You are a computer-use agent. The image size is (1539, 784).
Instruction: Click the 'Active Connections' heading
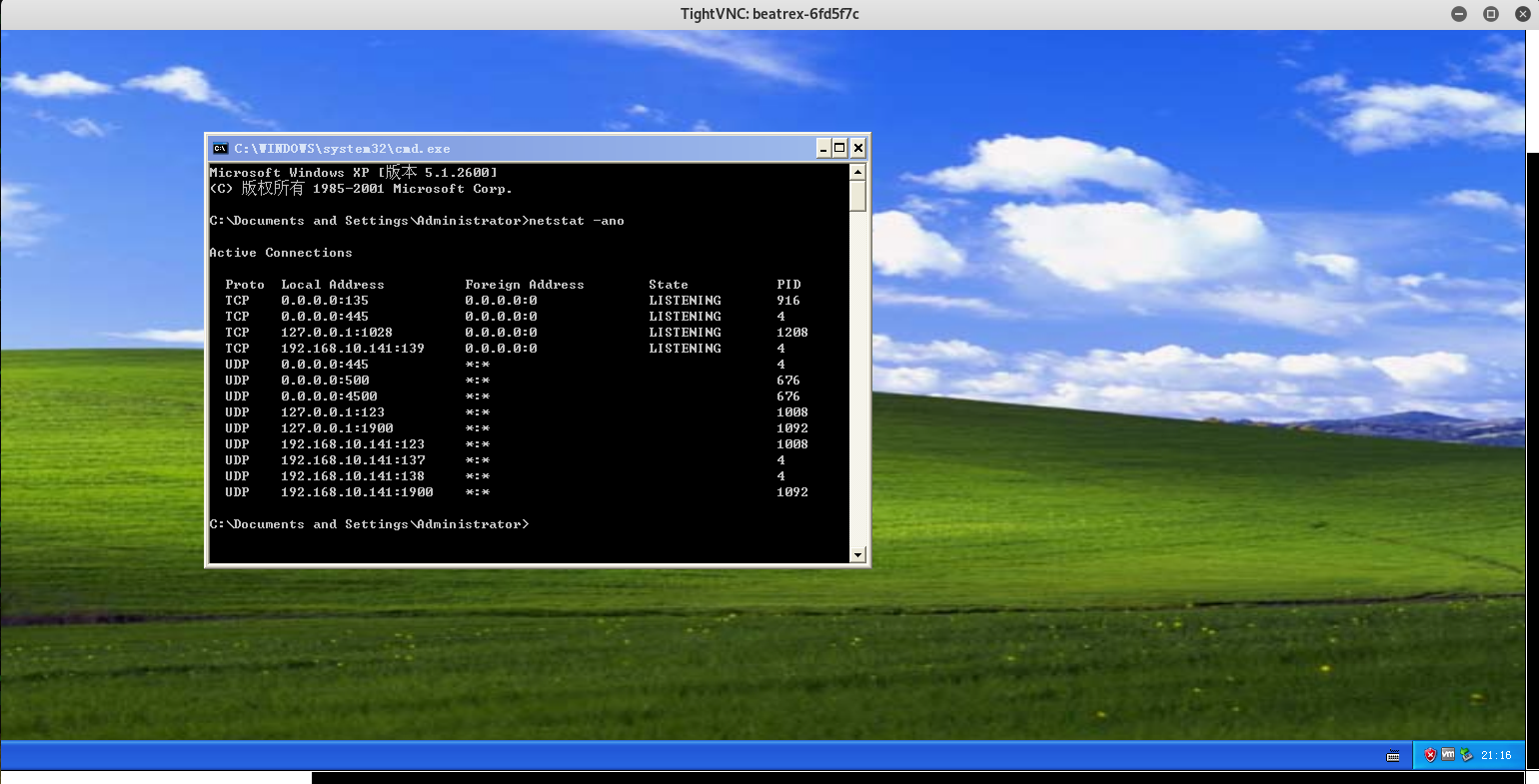pyautogui.click(x=281, y=253)
